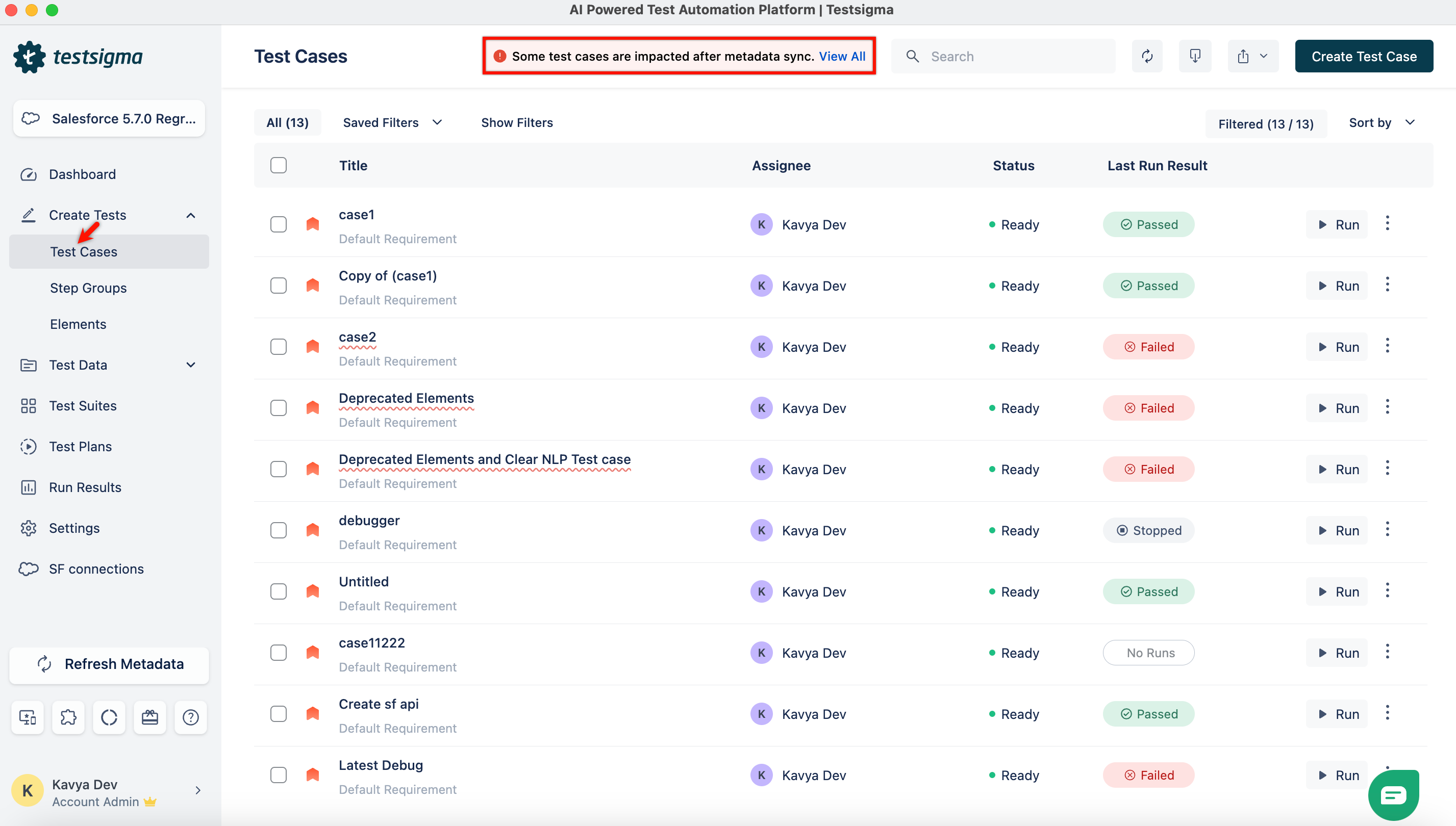The width and height of the screenshot is (1456, 826).
Task: Click the Create Test Case button
Action: [x=1364, y=56]
